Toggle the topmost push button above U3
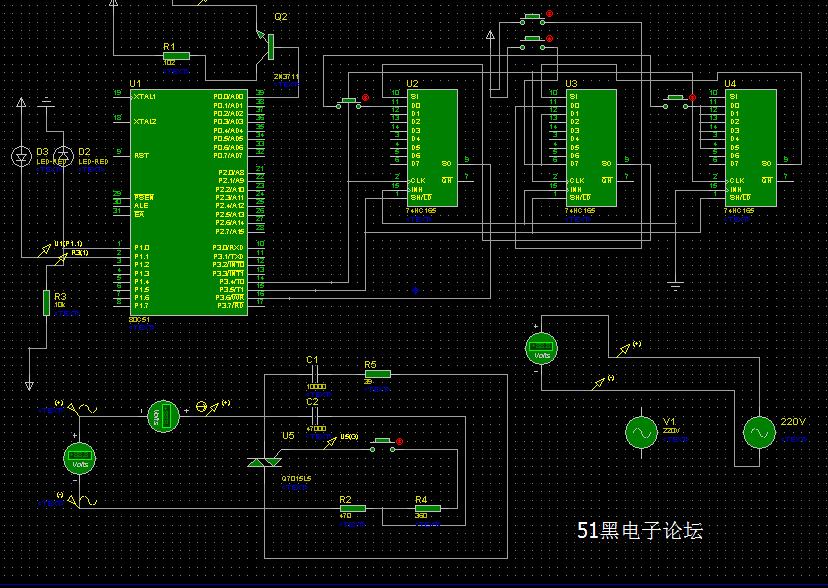828x588 pixels. (534, 20)
